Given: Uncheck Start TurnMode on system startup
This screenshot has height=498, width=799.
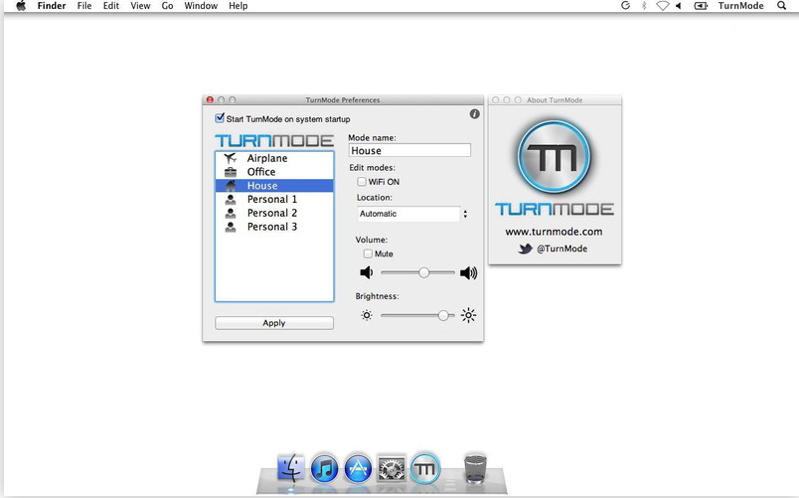Looking at the screenshot, I should click(x=220, y=118).
